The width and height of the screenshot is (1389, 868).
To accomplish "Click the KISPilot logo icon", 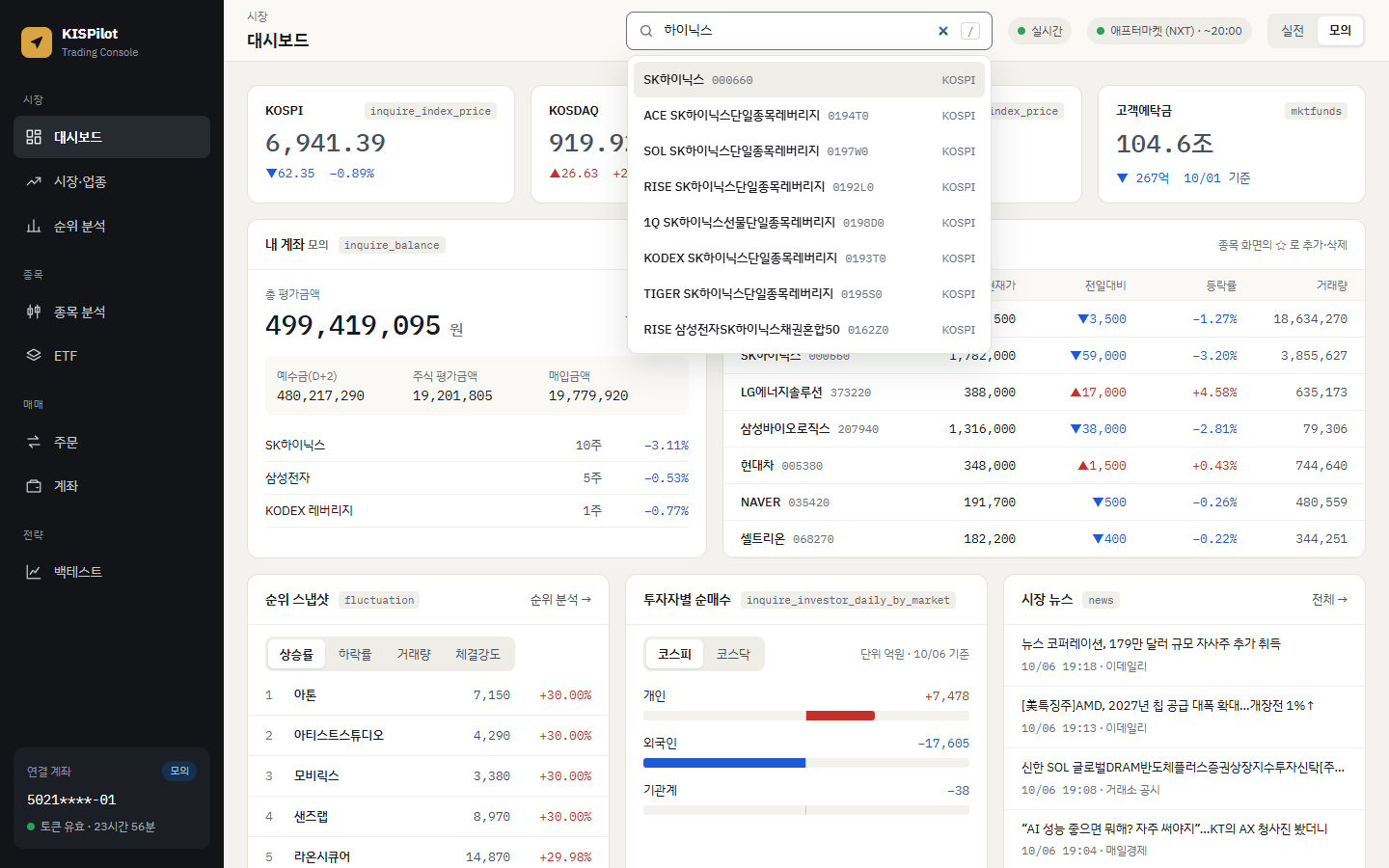I will (37, 42).
